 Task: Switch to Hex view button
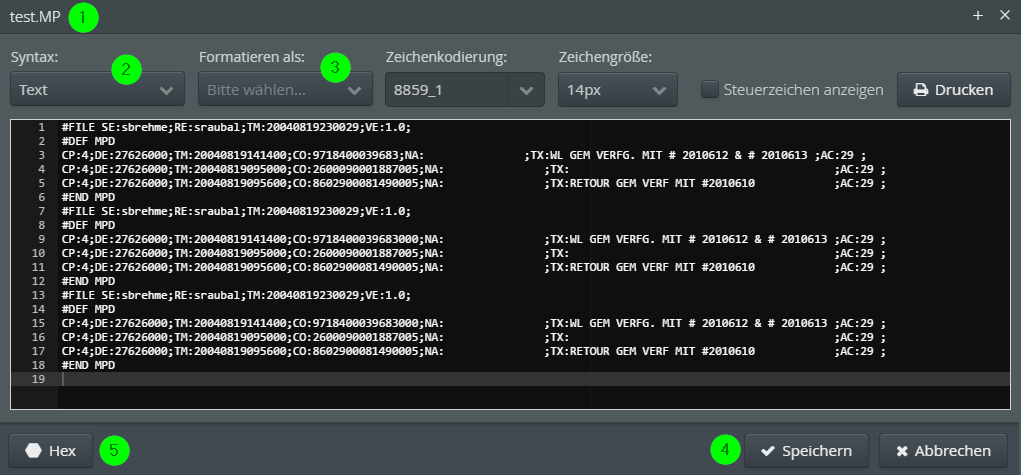pyautogui.click(x=51, y=451)
